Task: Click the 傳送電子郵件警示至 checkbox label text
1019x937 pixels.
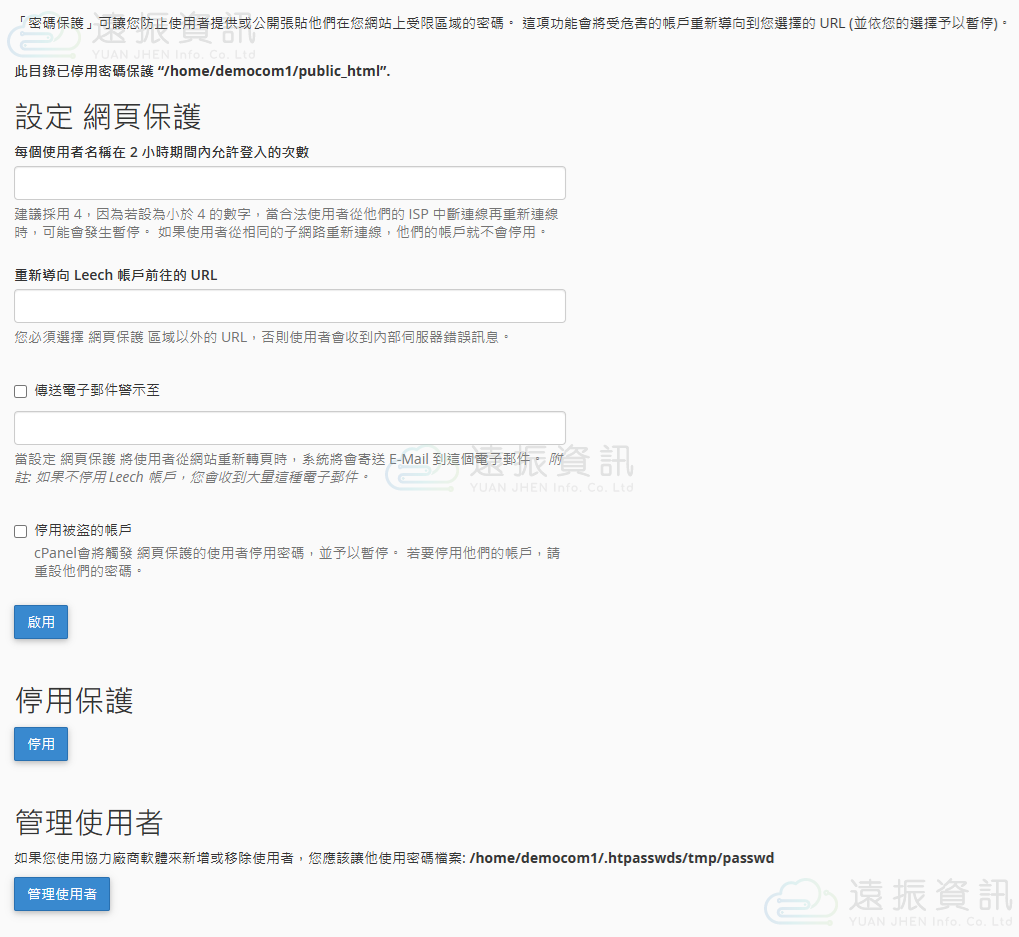Action: (97, 390)
